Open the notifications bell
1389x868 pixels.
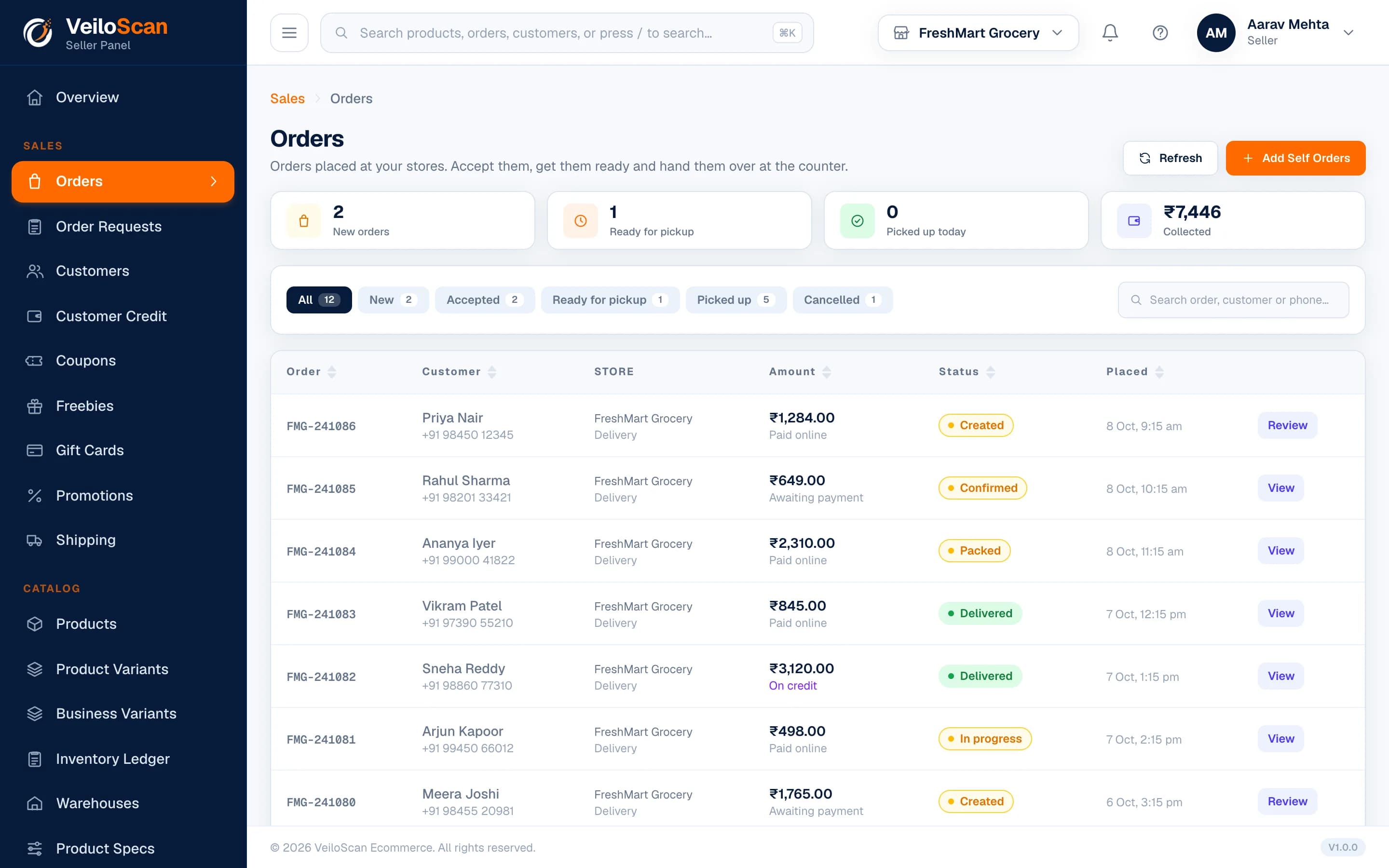coord(1109,33)
